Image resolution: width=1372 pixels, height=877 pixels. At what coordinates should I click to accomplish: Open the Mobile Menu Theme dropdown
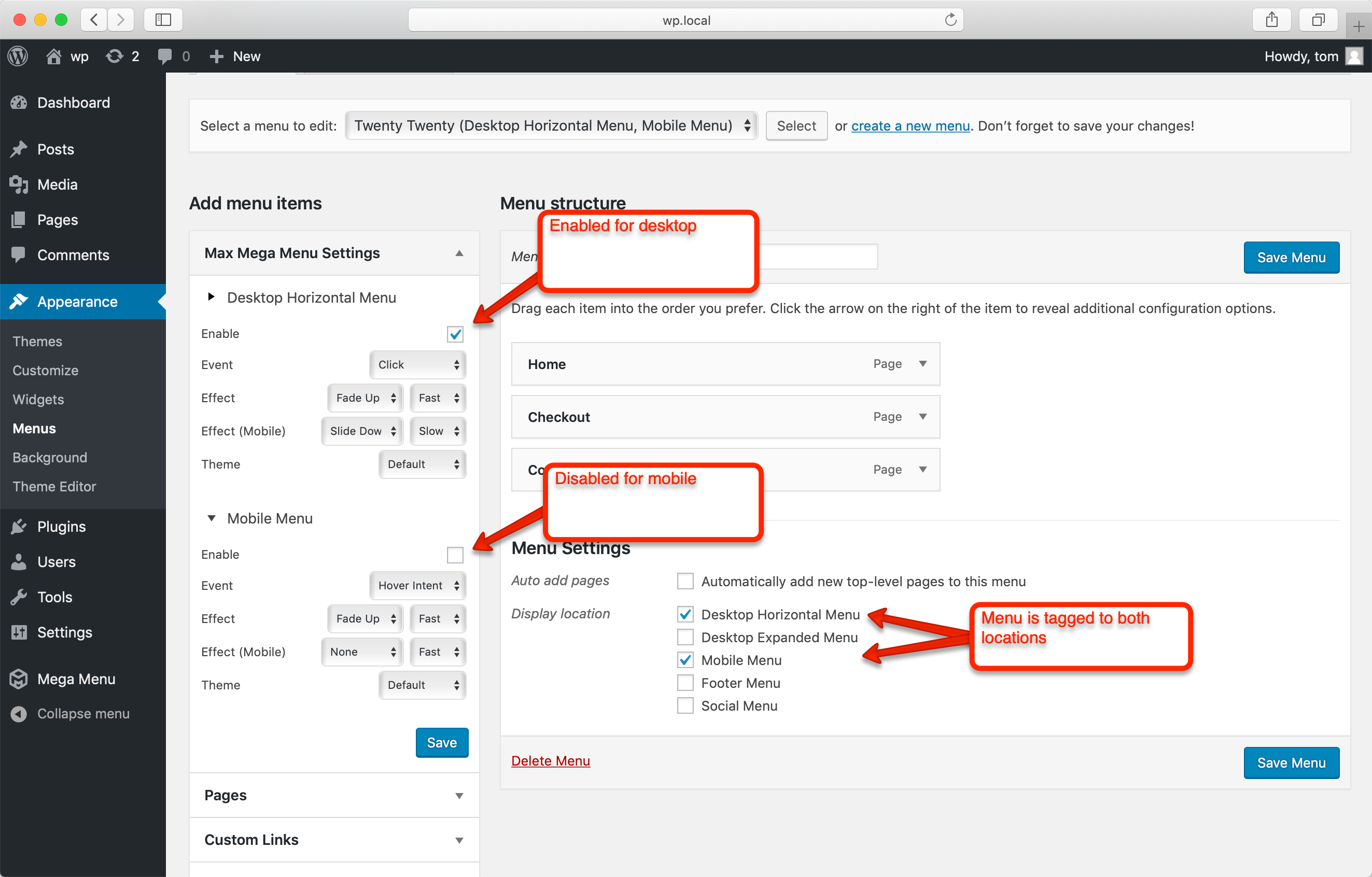coord(422,685)
